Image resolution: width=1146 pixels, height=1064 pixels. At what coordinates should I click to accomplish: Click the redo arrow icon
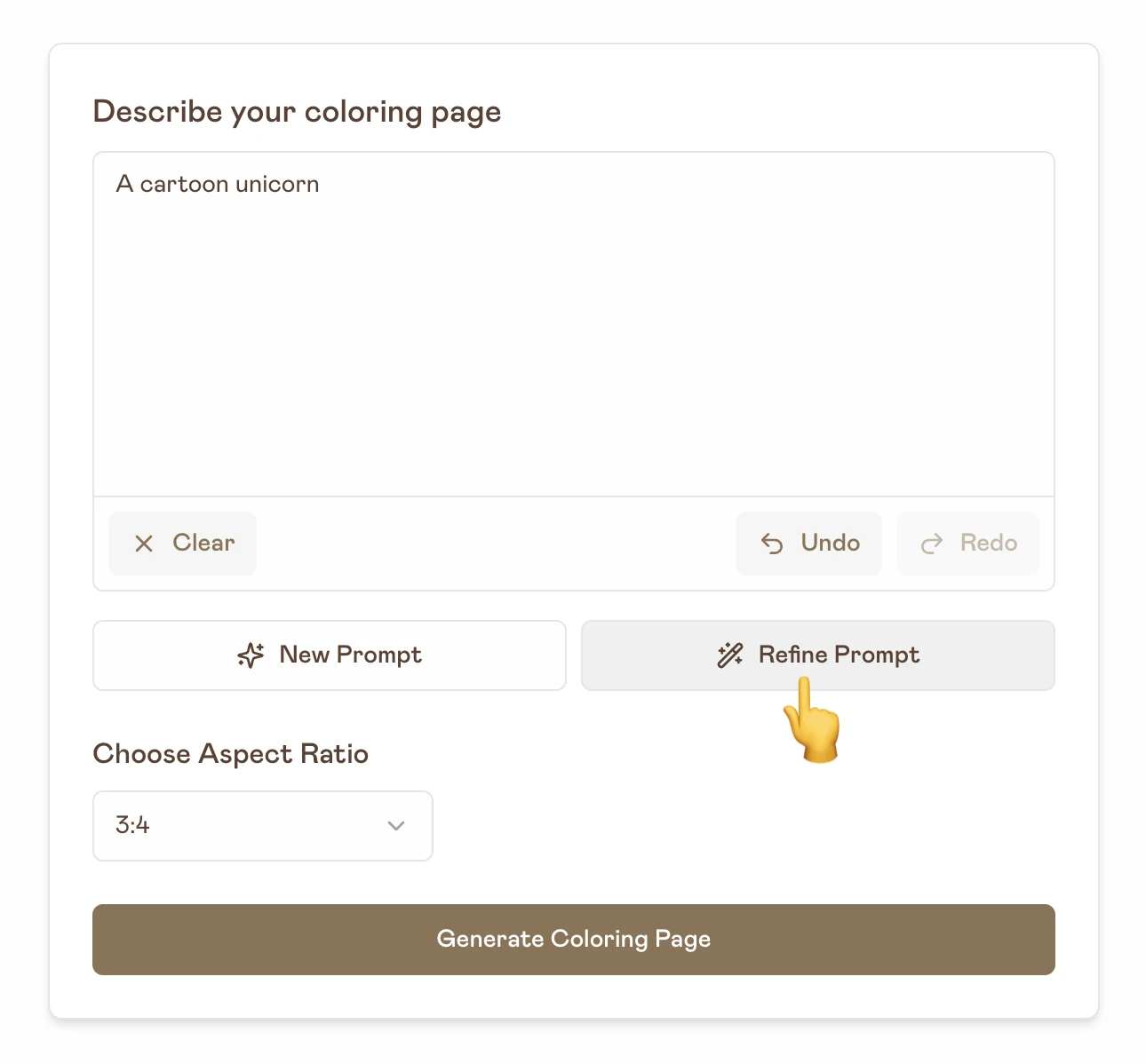(x=932, y=543)
